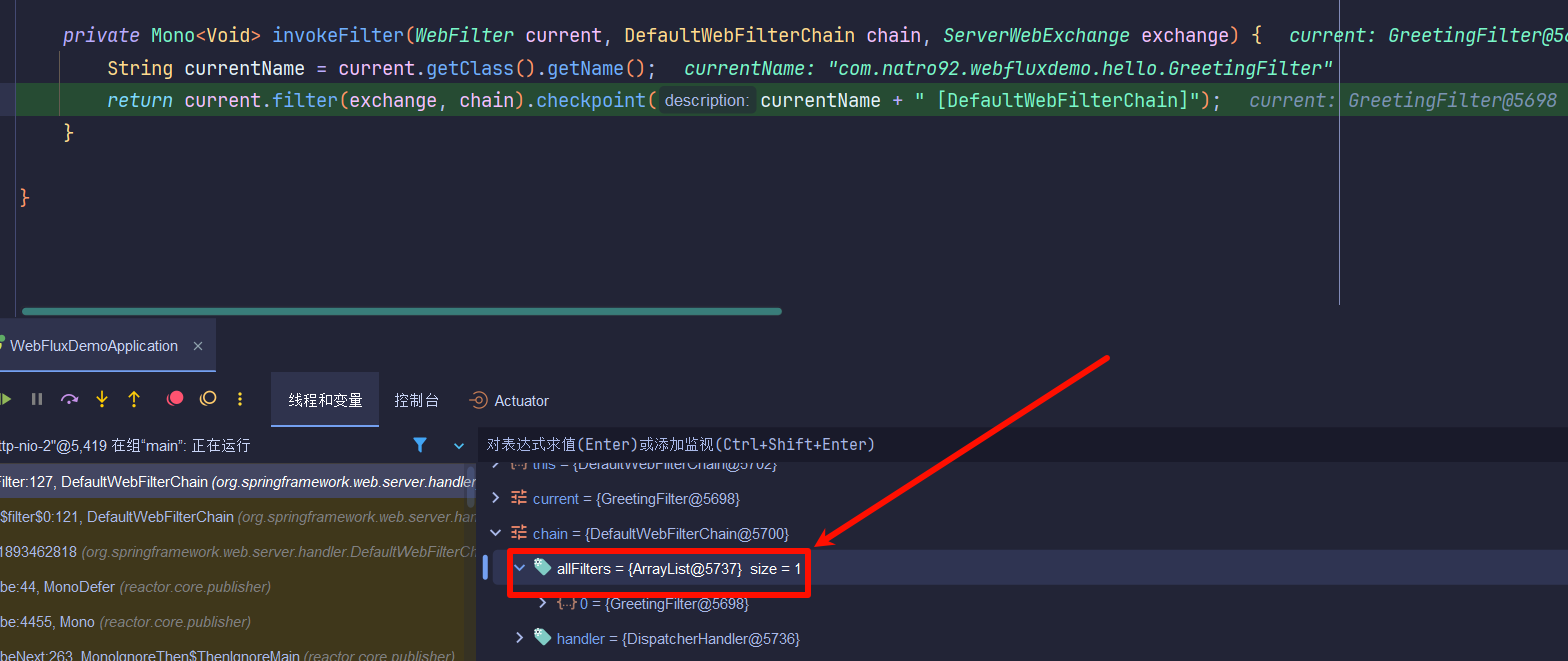Image resolution: width=1568 pixels, height=661 pixels.
Task: Click the frames list vertical scrollbar
Action: pyautogui.click(x=470, y=488)
